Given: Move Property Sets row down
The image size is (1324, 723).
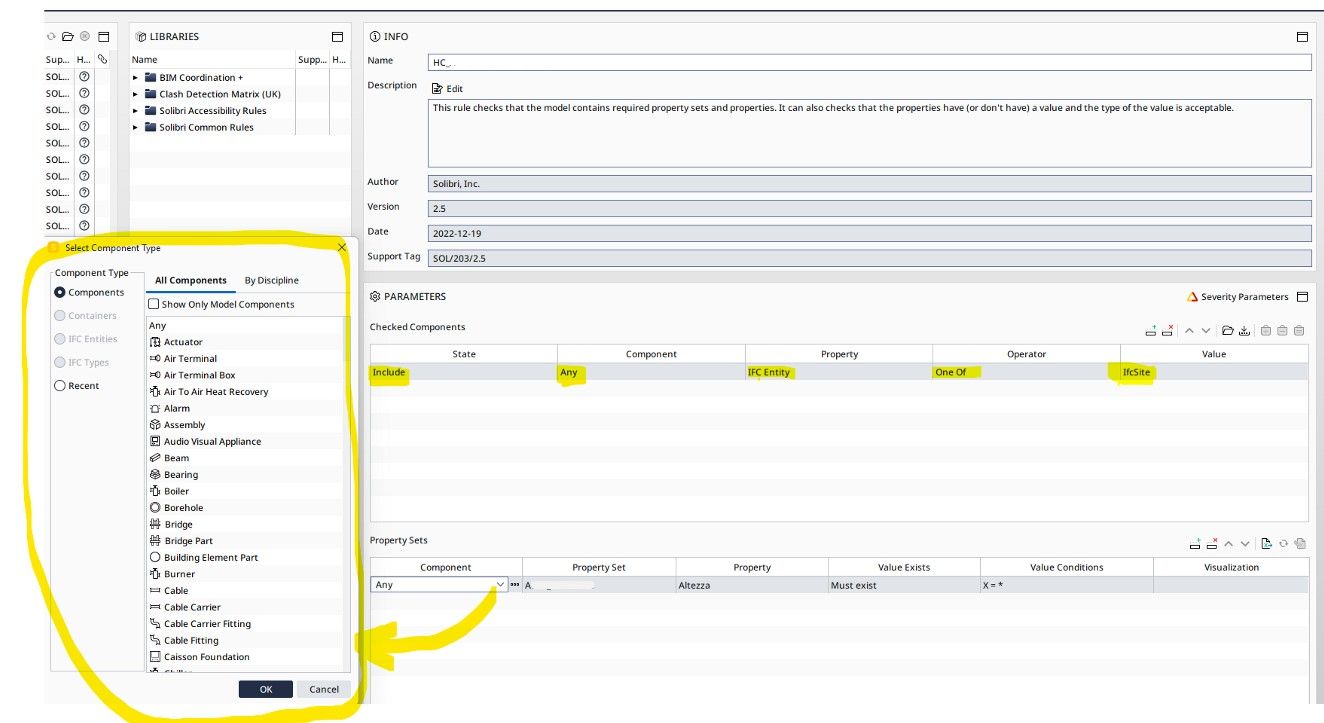Looking at the screenshot, I should tap(1245, 544).
